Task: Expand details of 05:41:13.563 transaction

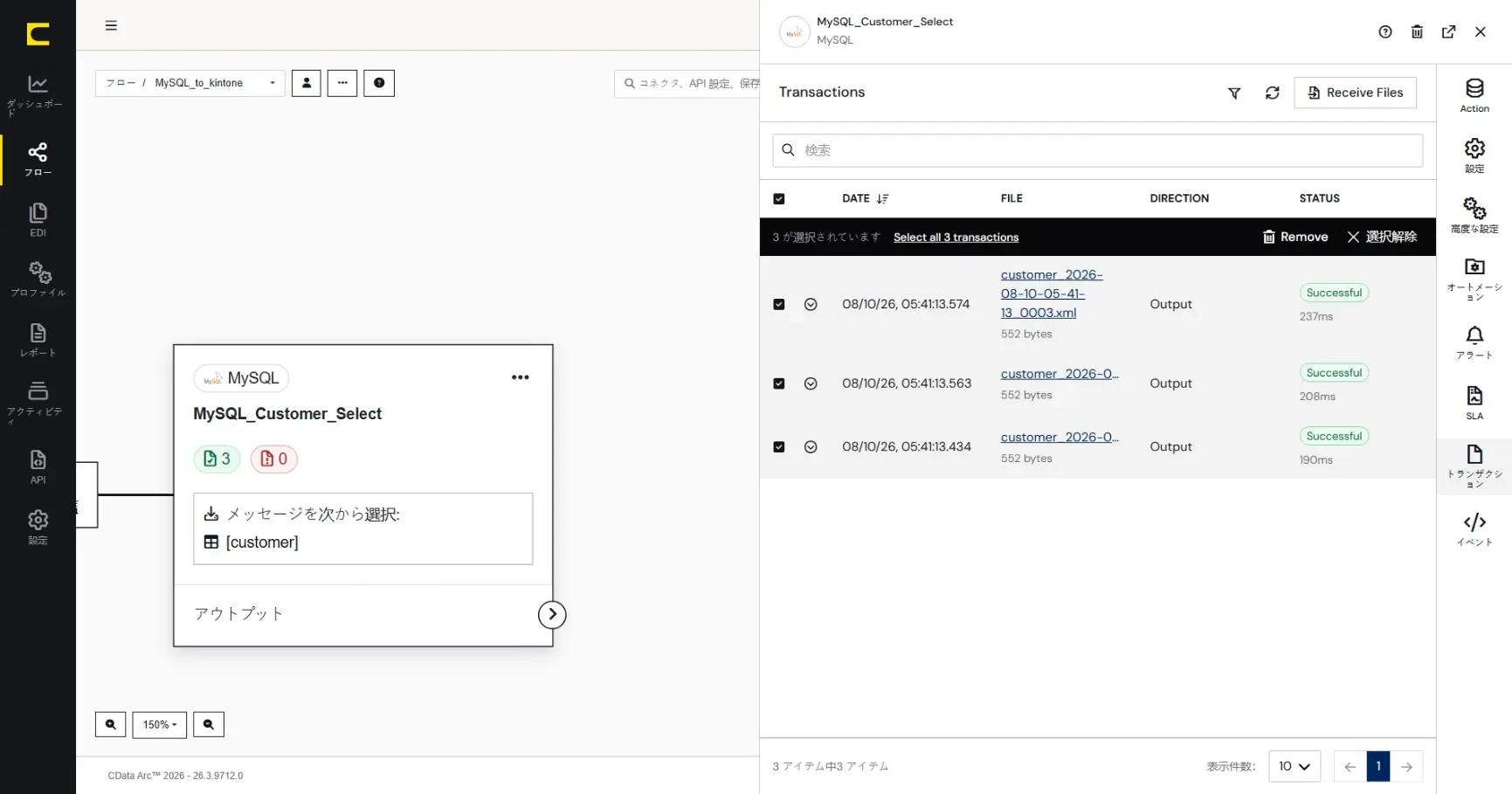Action: (811, 383)
